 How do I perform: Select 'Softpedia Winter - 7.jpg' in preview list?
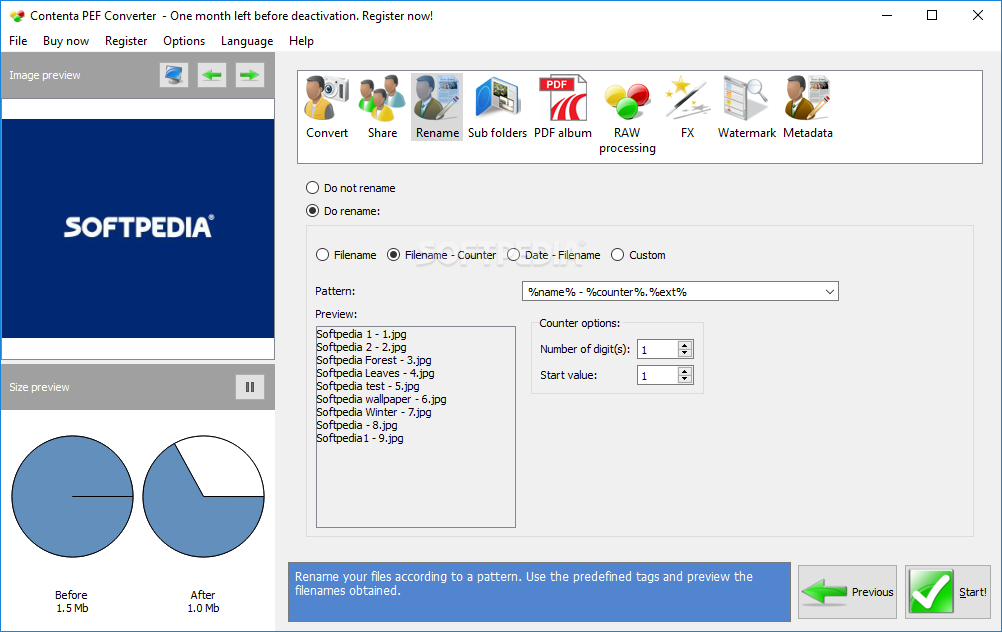(x=374, y=412)
